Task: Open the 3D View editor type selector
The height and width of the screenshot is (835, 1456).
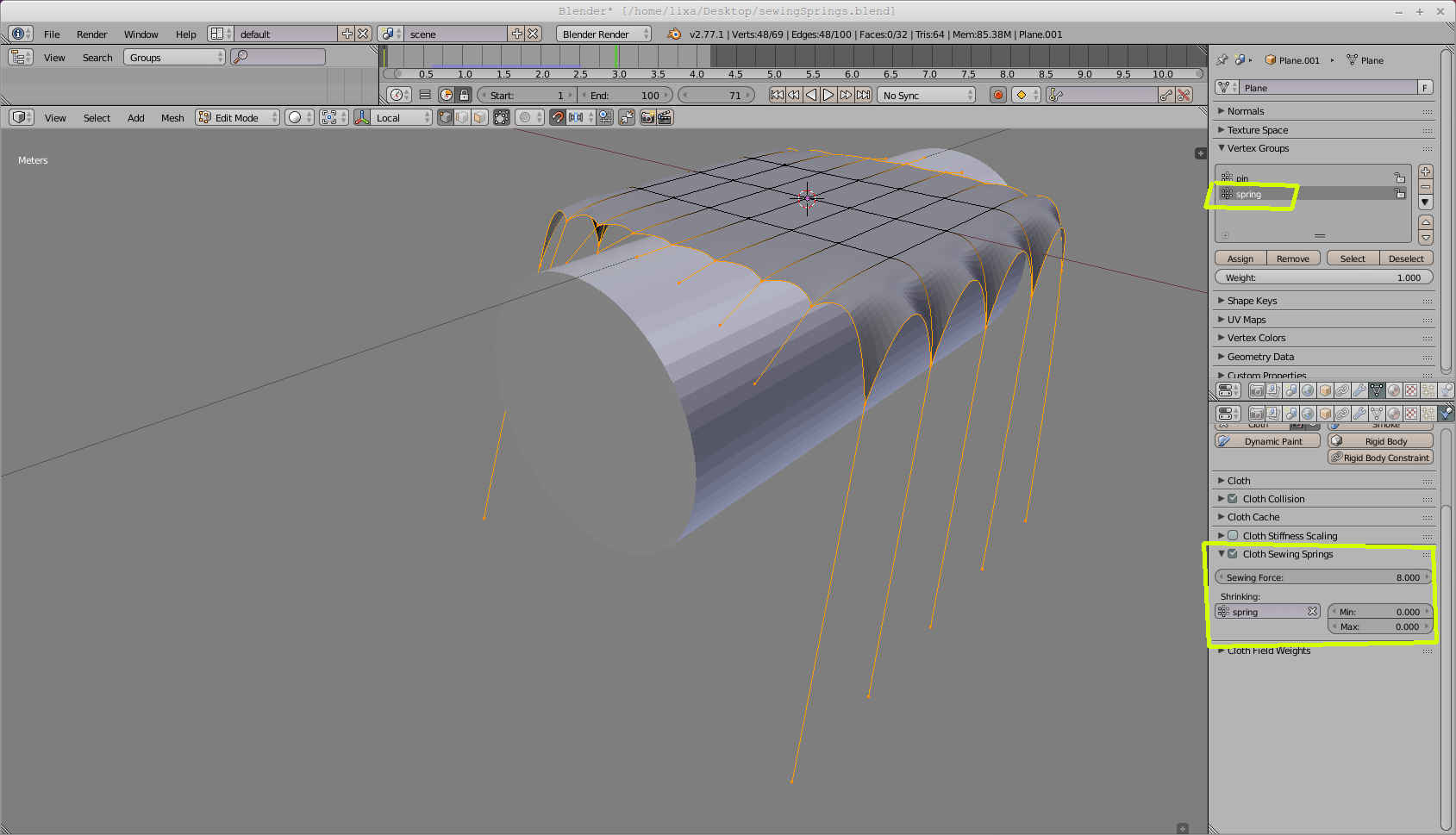Action: click(x=21, y=117)
